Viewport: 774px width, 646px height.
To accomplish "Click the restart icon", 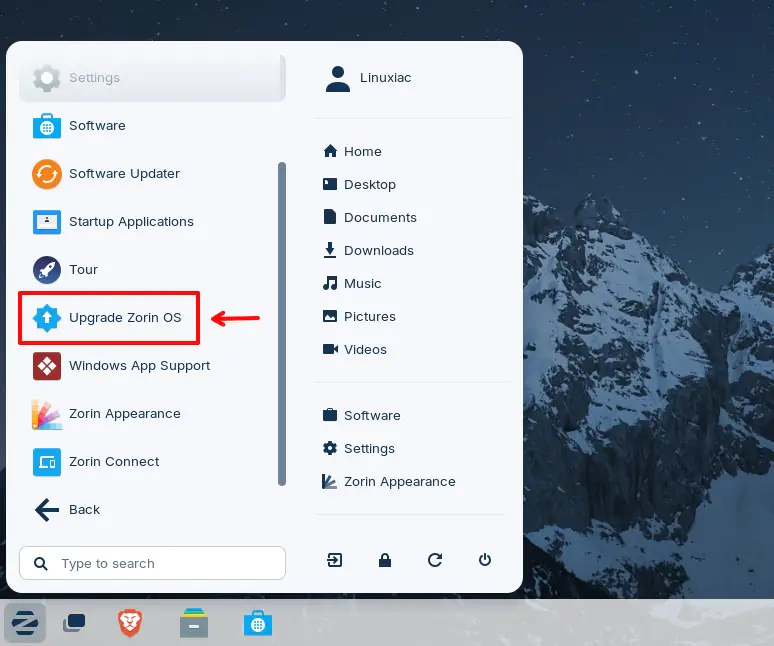I will pyautogui.click(x=435, y=561).
